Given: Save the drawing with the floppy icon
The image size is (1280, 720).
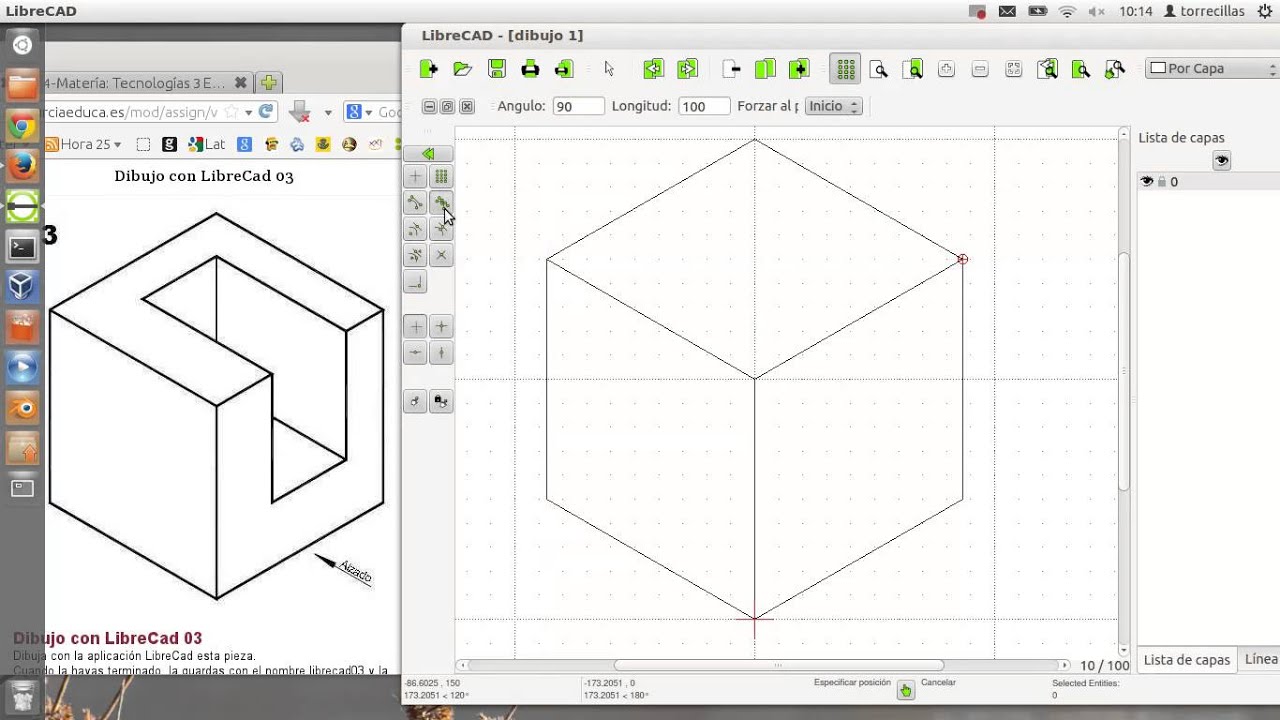Looking at the screenshot, I should pos(497,69).
